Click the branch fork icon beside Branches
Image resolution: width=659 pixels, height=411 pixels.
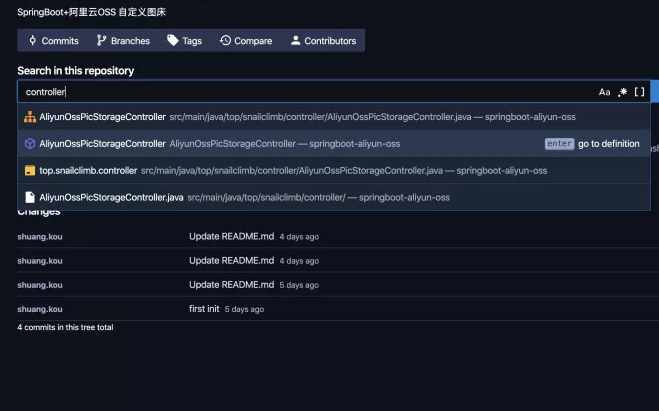(101, 40)
